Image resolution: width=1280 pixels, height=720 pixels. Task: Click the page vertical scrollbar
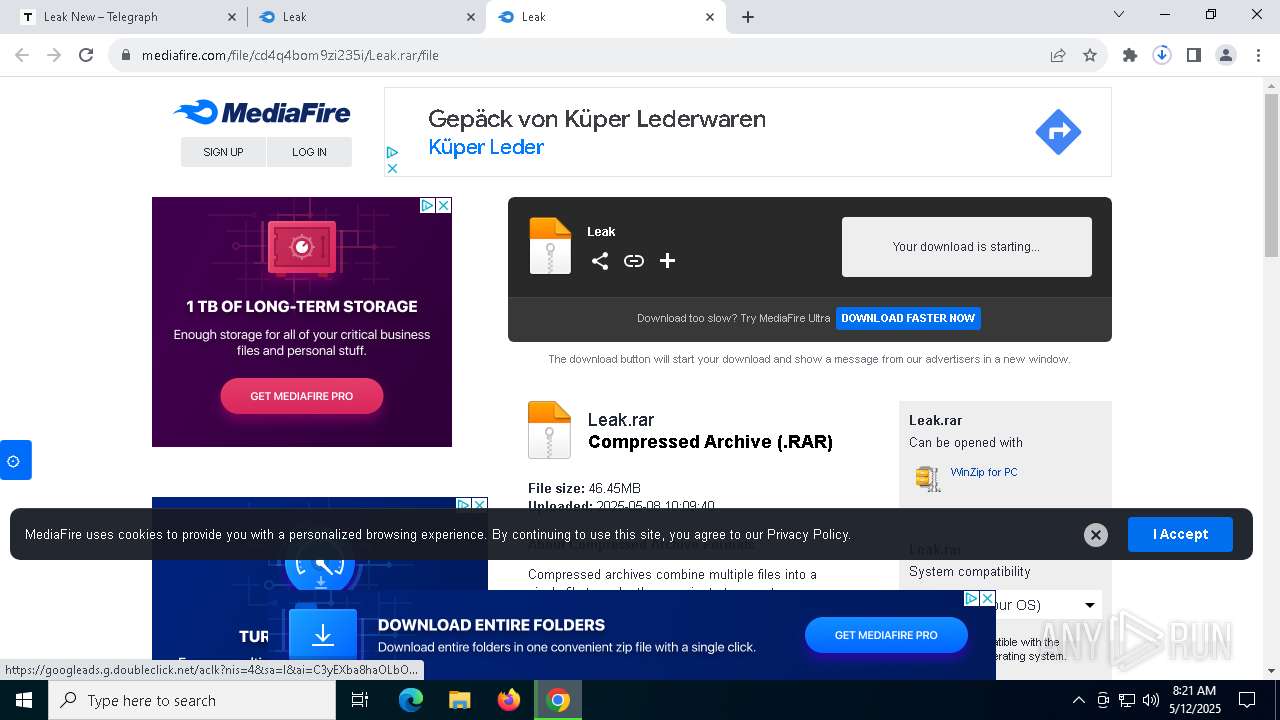pos(1271,175)
